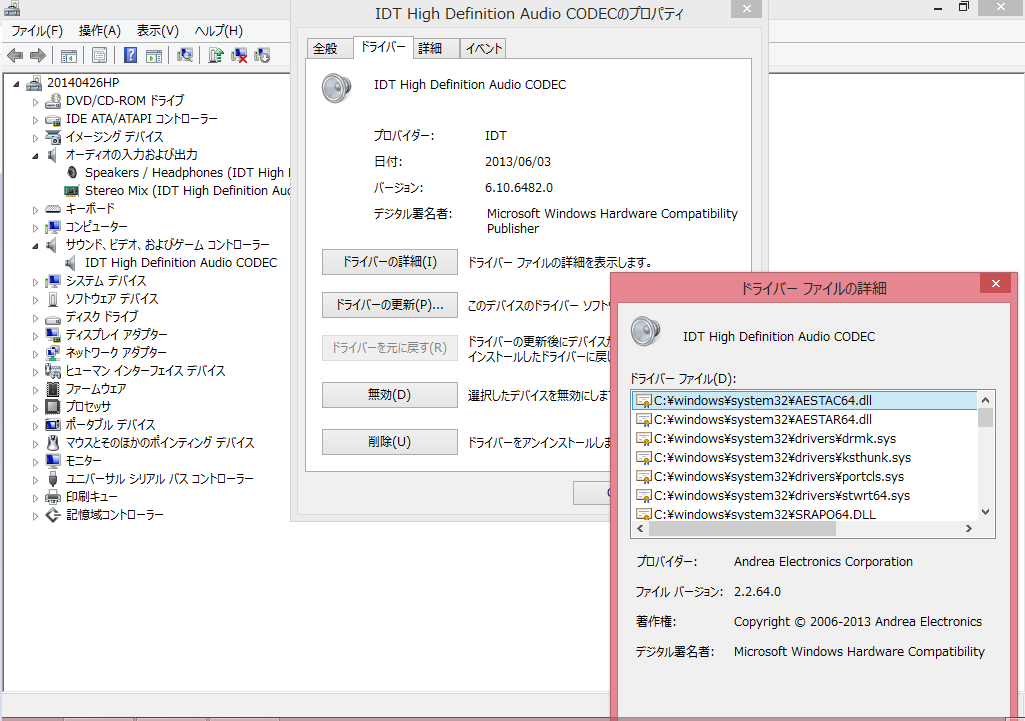Collapse the オーディオの入力および出力 node

pyautogui.click(x=35, y=156)
